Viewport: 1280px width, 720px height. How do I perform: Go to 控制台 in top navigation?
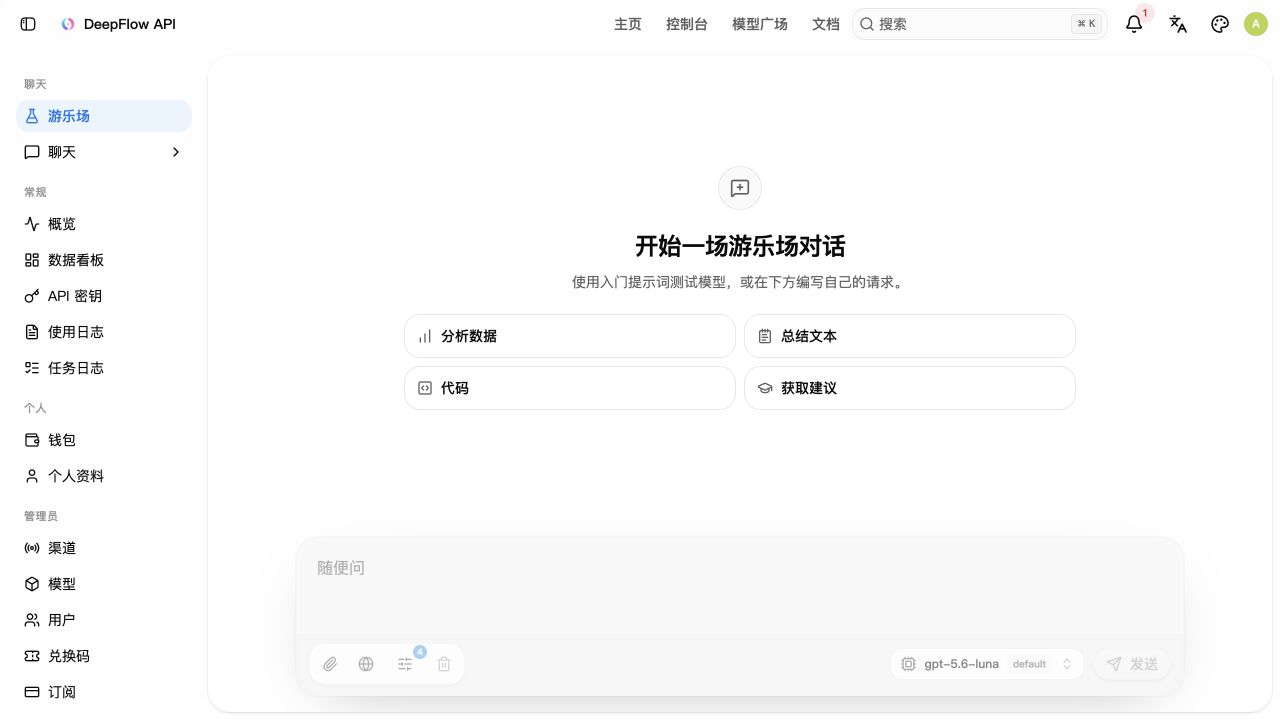point(687,24)
